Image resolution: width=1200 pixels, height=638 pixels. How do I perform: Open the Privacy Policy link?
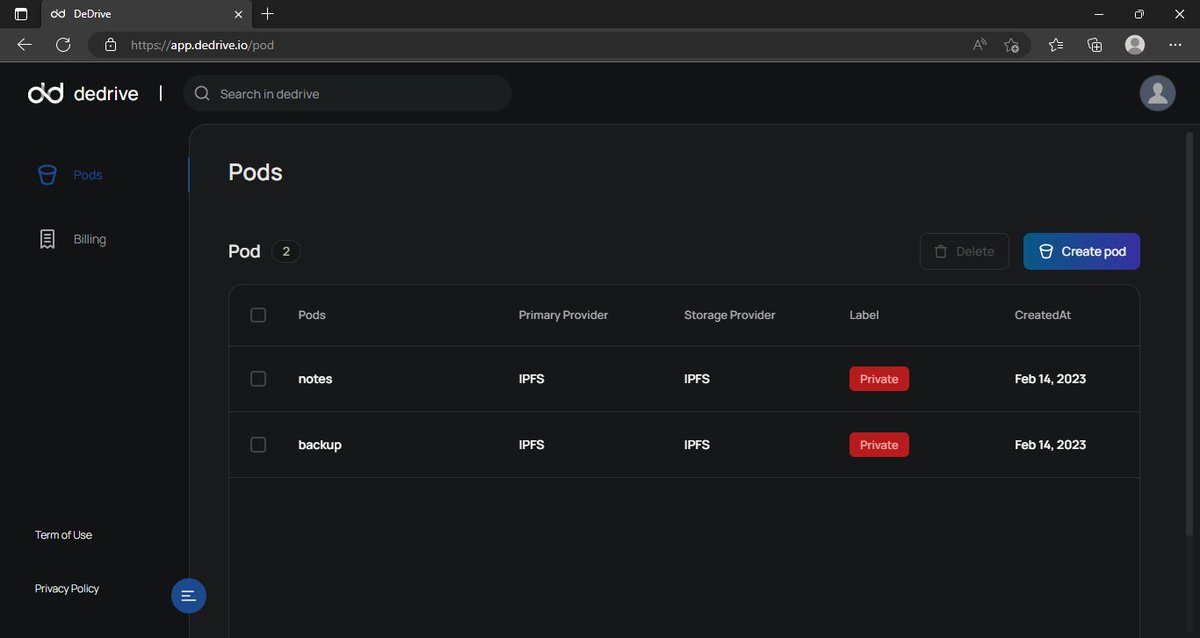pyautogui.click(x=66, y=588)
